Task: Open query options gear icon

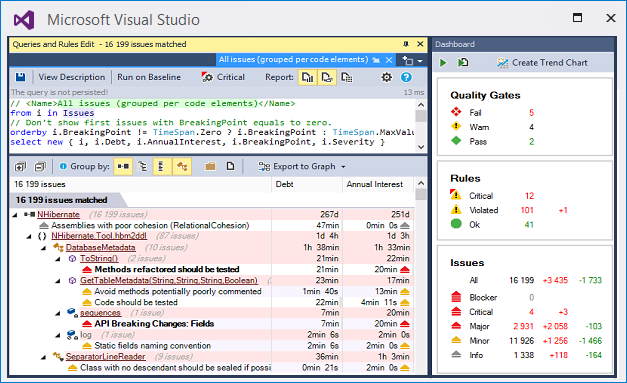Action: tap(386, 77)
